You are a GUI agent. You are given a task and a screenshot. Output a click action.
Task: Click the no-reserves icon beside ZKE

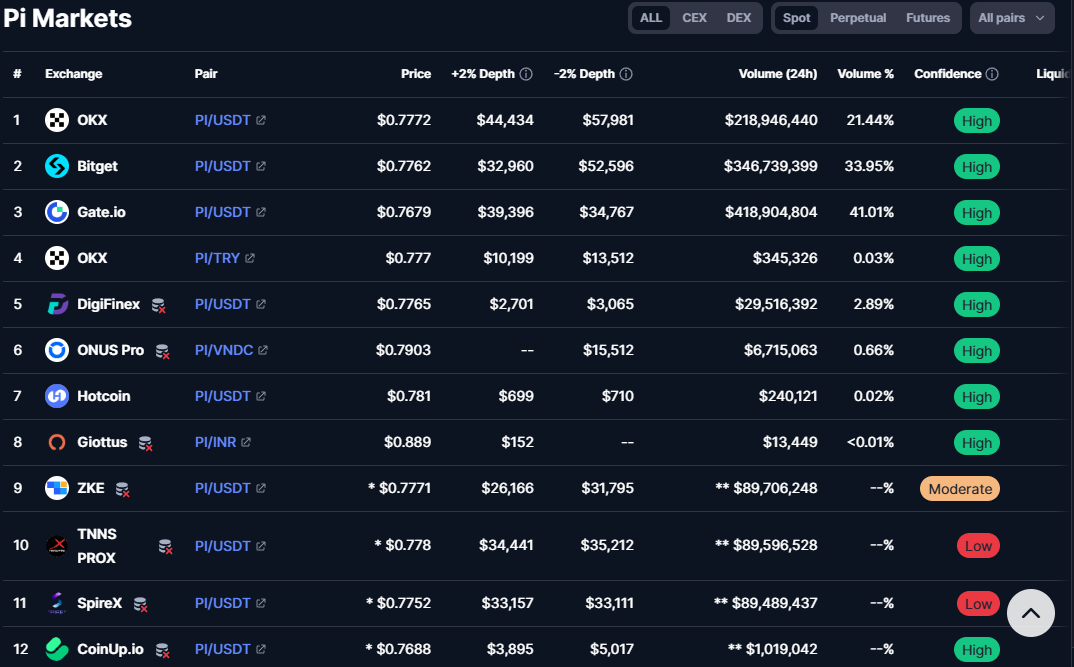(x=123, y=490)
